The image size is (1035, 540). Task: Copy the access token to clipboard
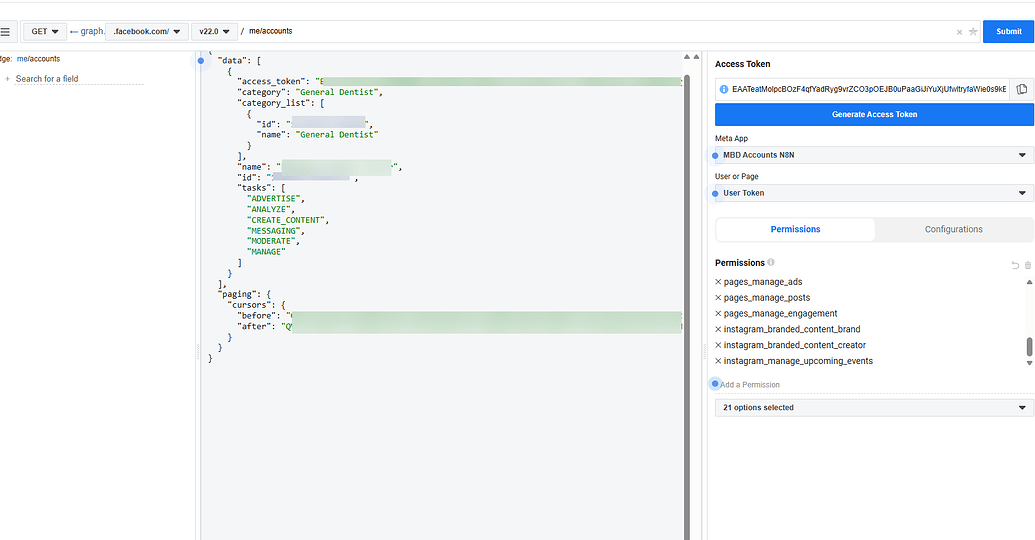tap(1021, 89)
